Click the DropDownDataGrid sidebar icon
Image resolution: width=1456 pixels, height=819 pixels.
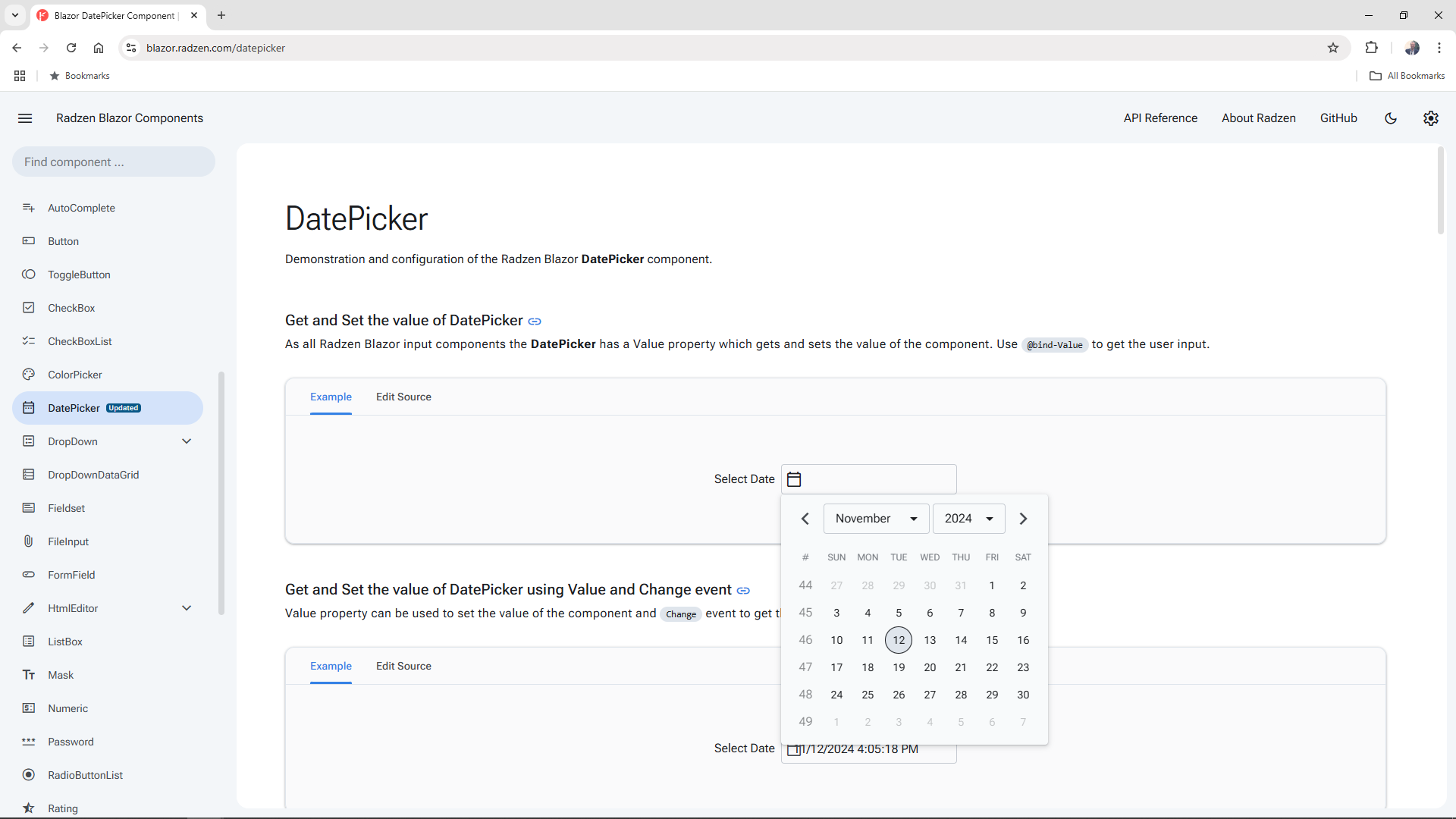click(x=29, y=475)
